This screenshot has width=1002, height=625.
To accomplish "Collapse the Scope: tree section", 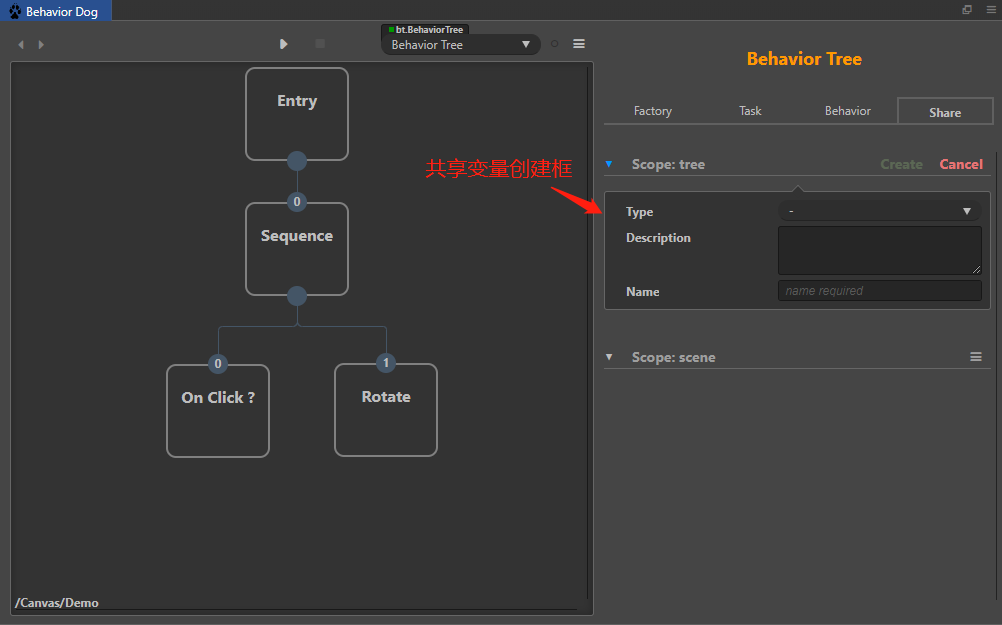I will tap(609, 164).
